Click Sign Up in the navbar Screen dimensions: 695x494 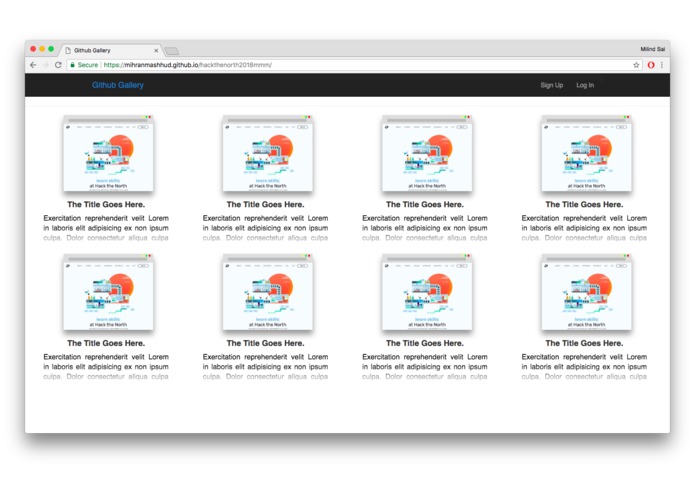tap(551, 85)
